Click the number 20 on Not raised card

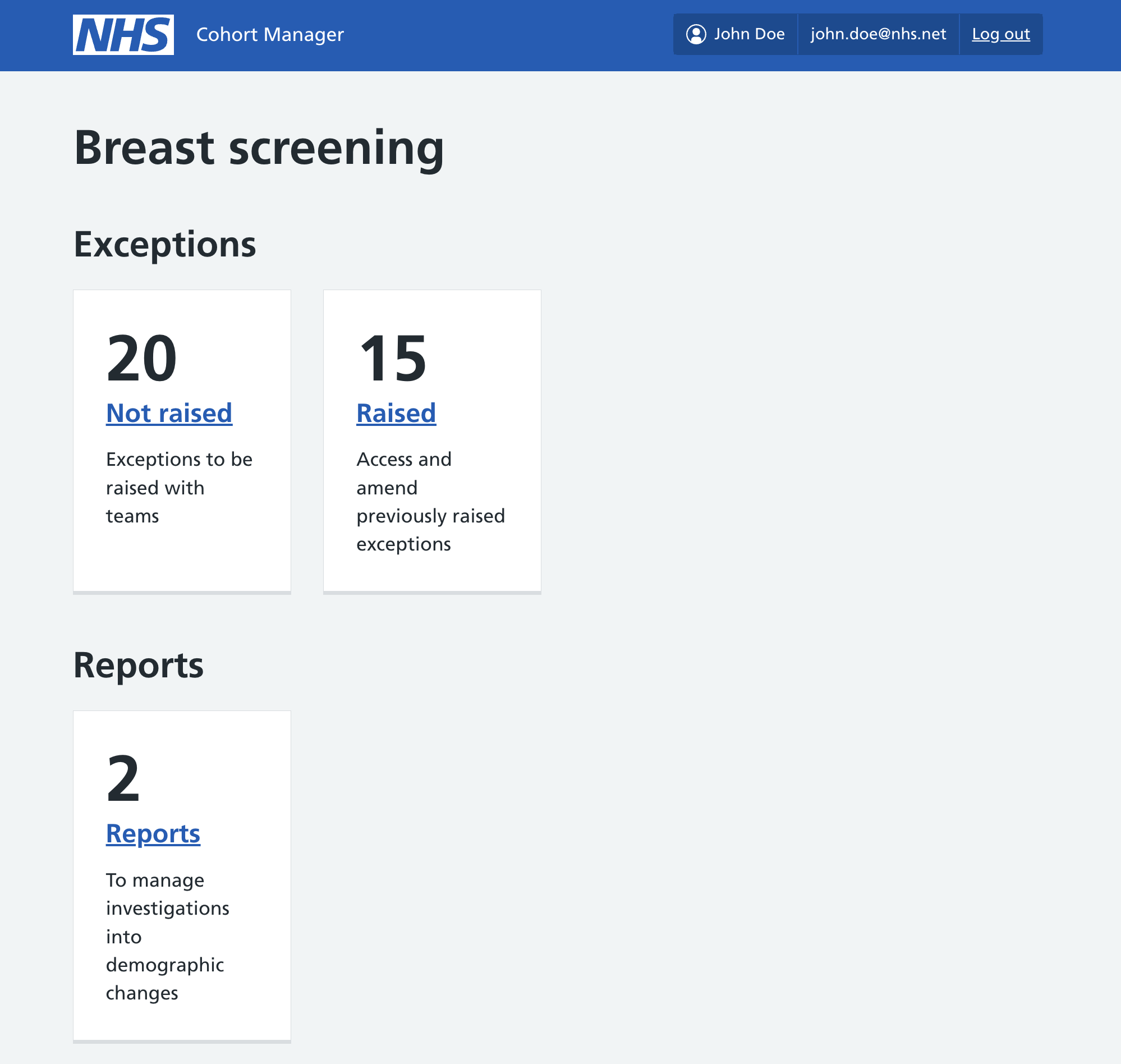coord(142,359)
